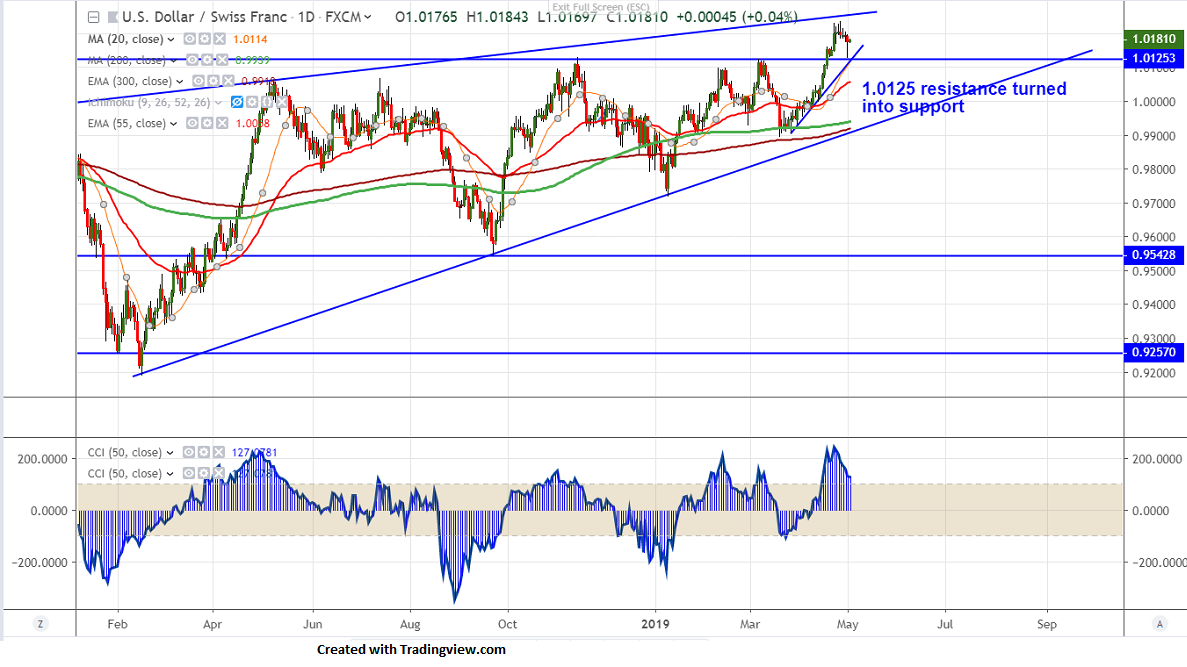Viewport: 1187px width, 667px height.
Task: Click the U.S. Dollar / Swiss Franc title
Action: (x=201, y=17)
